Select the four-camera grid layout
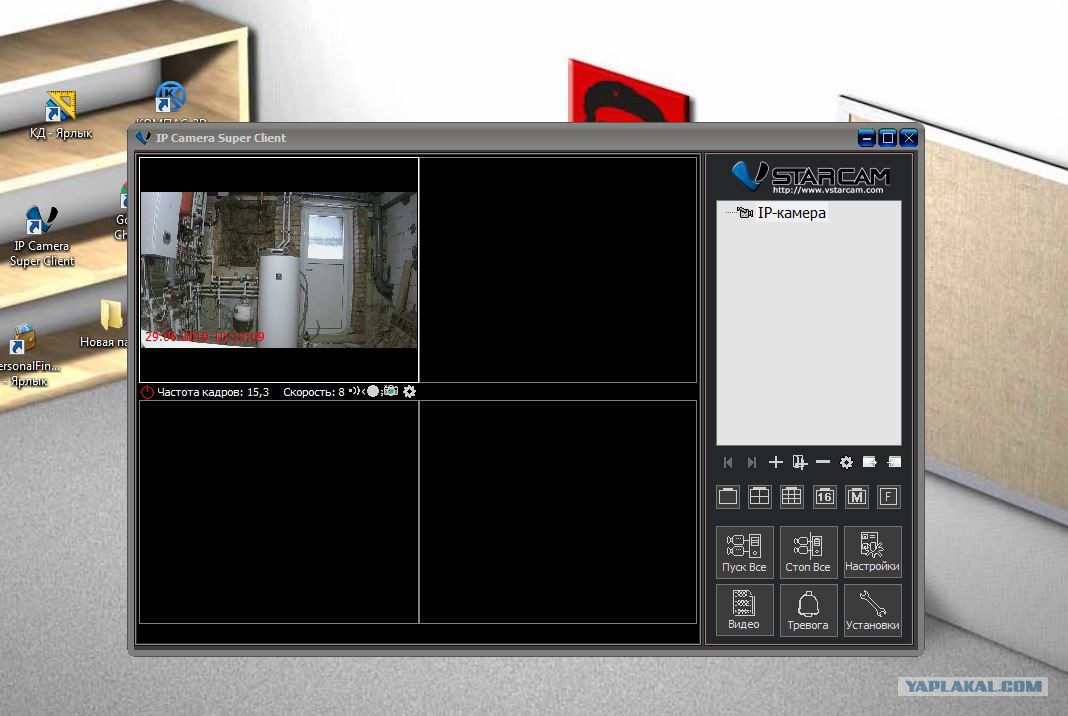Screen dimensions: 1068x716 pyautogui.click(x=759, y=497)
